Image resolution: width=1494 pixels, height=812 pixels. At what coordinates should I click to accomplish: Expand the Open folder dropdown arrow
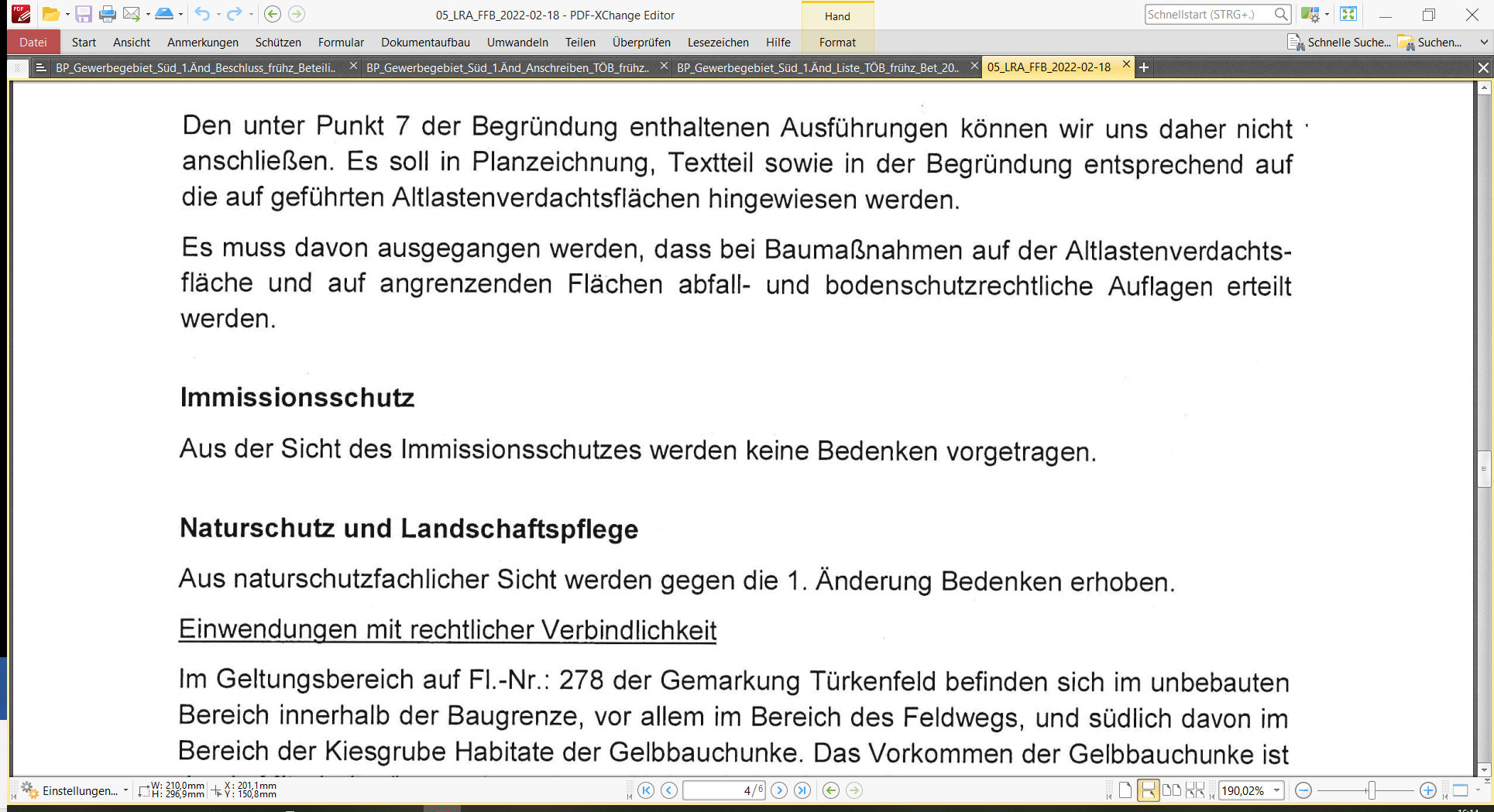(67, 15)
